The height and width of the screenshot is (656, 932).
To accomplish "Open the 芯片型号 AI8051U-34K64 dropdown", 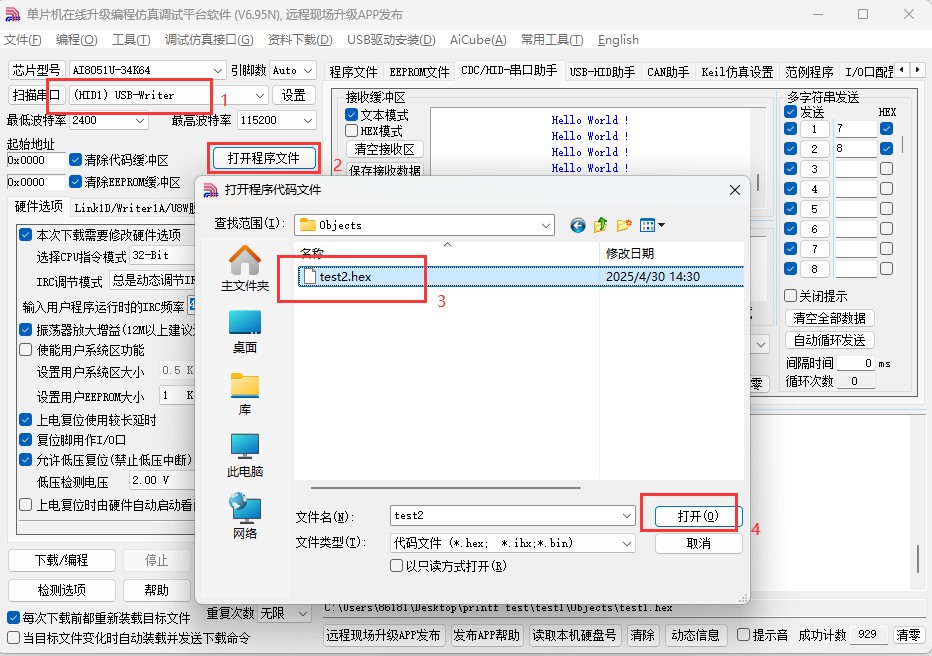I will coord(218,70).
